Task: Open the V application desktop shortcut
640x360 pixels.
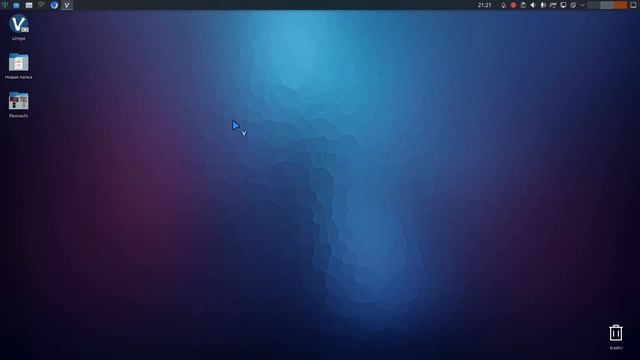Action: pyautogui.click(x=18, y=27)
